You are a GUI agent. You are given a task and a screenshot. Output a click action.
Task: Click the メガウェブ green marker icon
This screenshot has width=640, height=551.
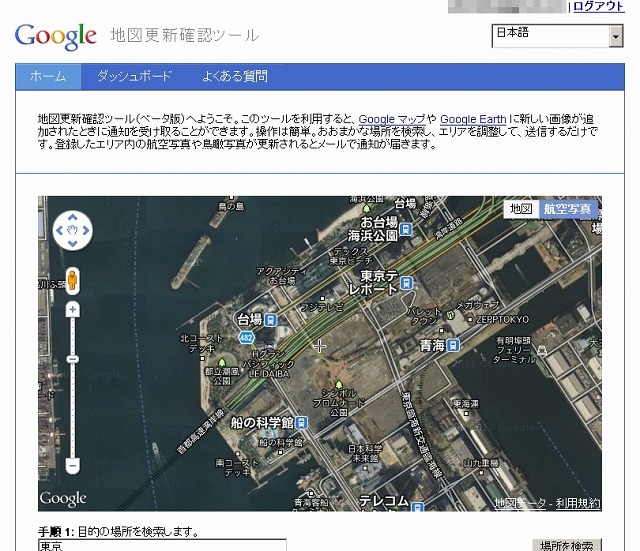click(x=450, y=315)
